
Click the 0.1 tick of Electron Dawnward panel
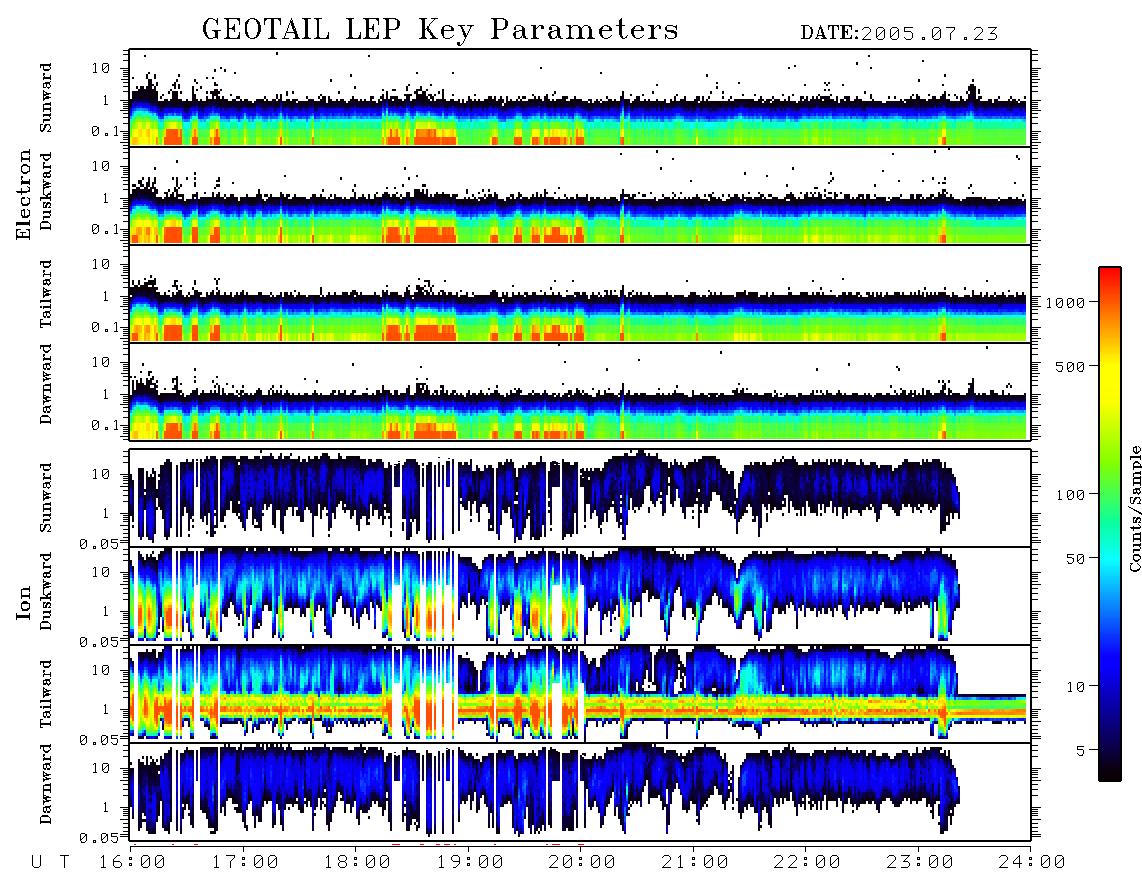104,425
